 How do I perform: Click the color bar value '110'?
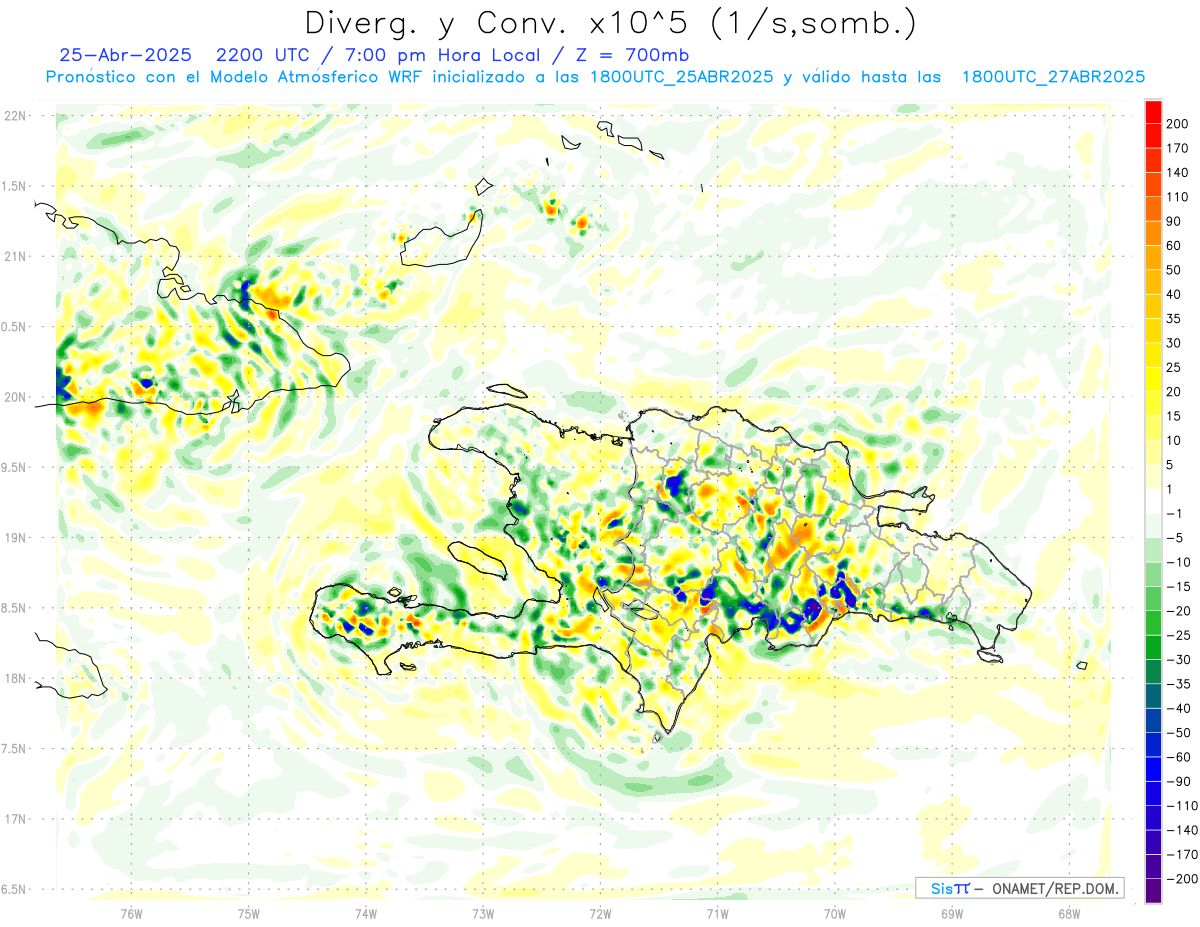1178,197
